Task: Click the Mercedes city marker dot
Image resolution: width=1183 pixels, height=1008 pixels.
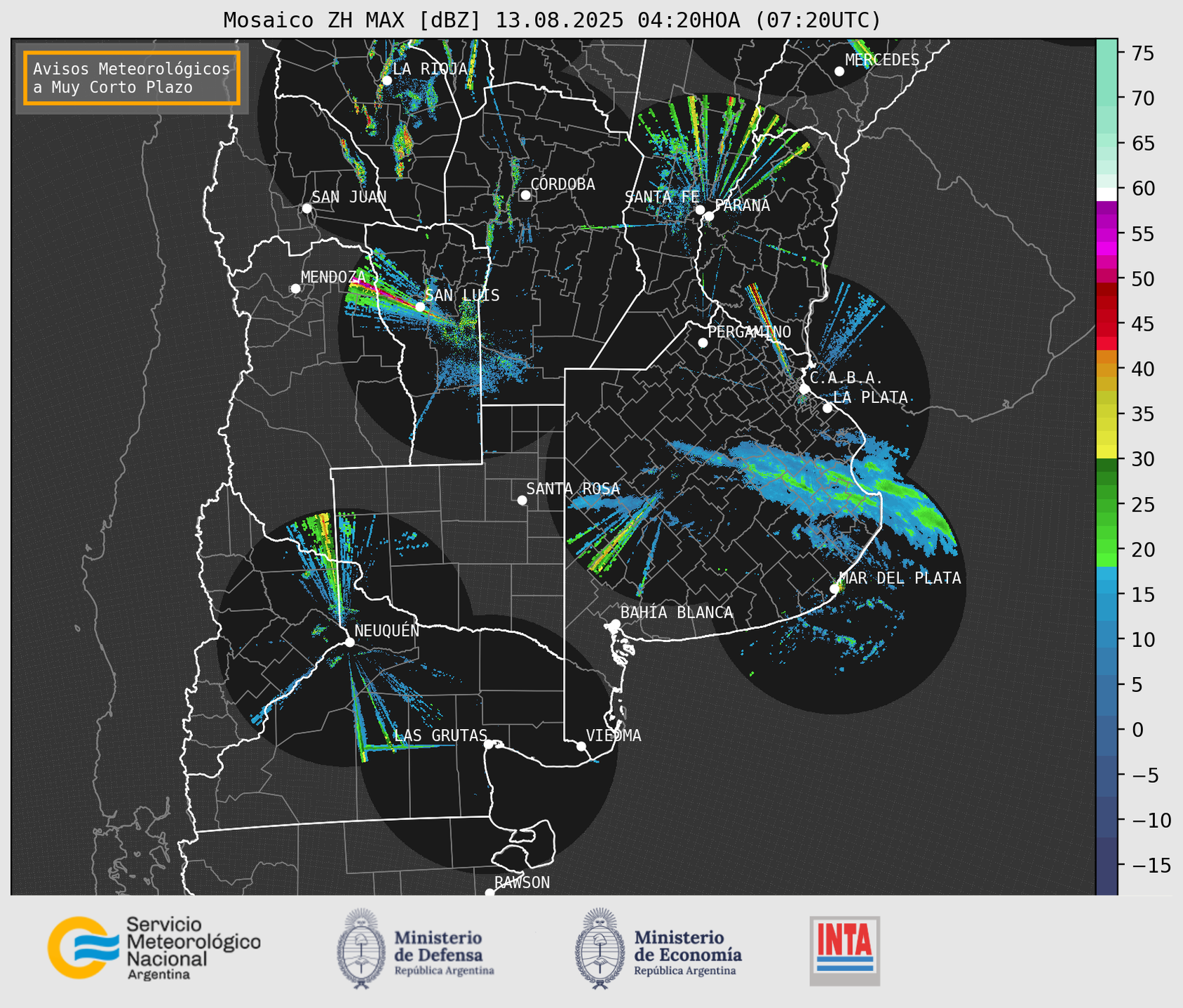Action: (x=839, y=71)
